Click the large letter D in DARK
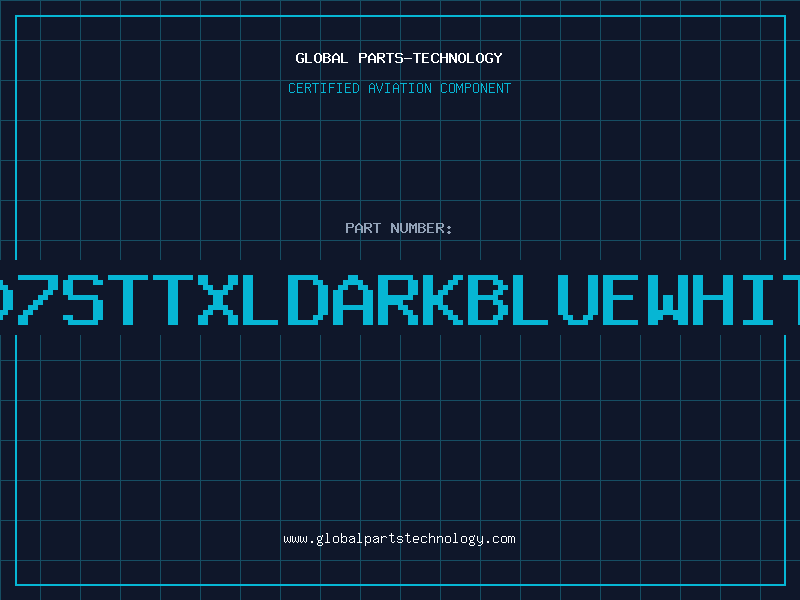 pos(308,300)
